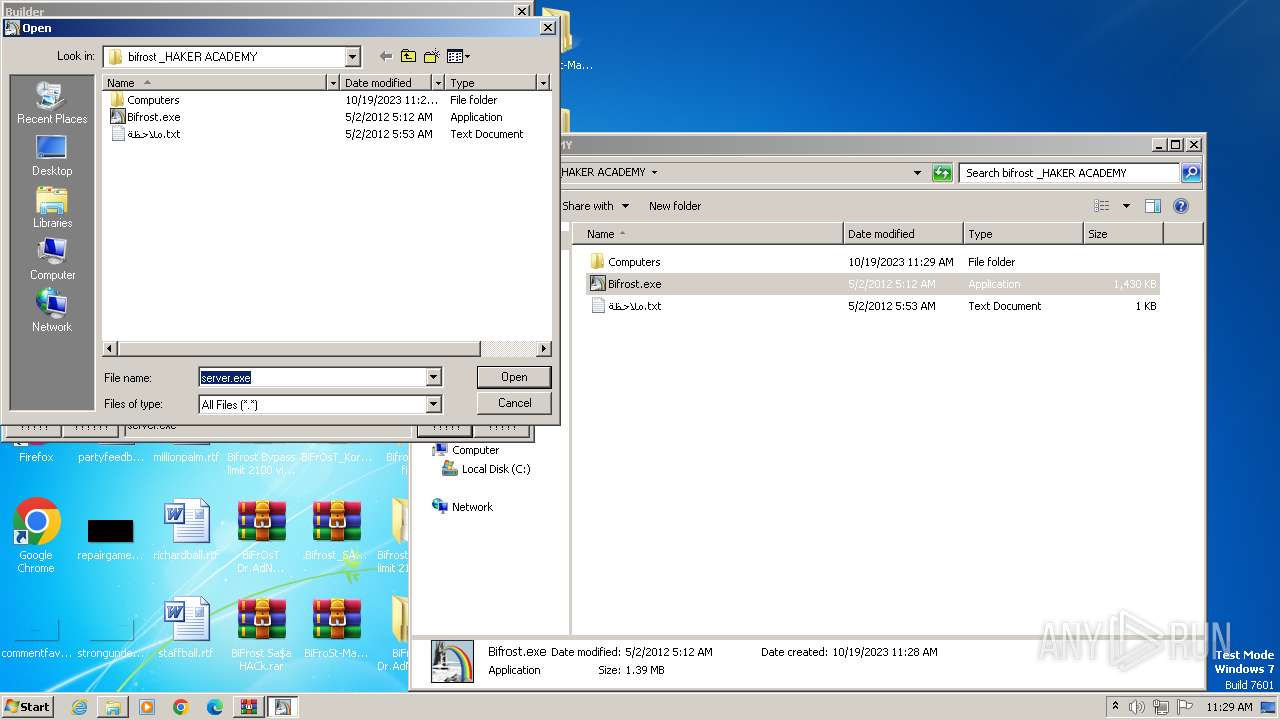Image resolution: width=1280 pixels, height=720 pixels.
Task: Select BiFrOsT Dr.AdN archive on desktop
Action: coord(261,536)
